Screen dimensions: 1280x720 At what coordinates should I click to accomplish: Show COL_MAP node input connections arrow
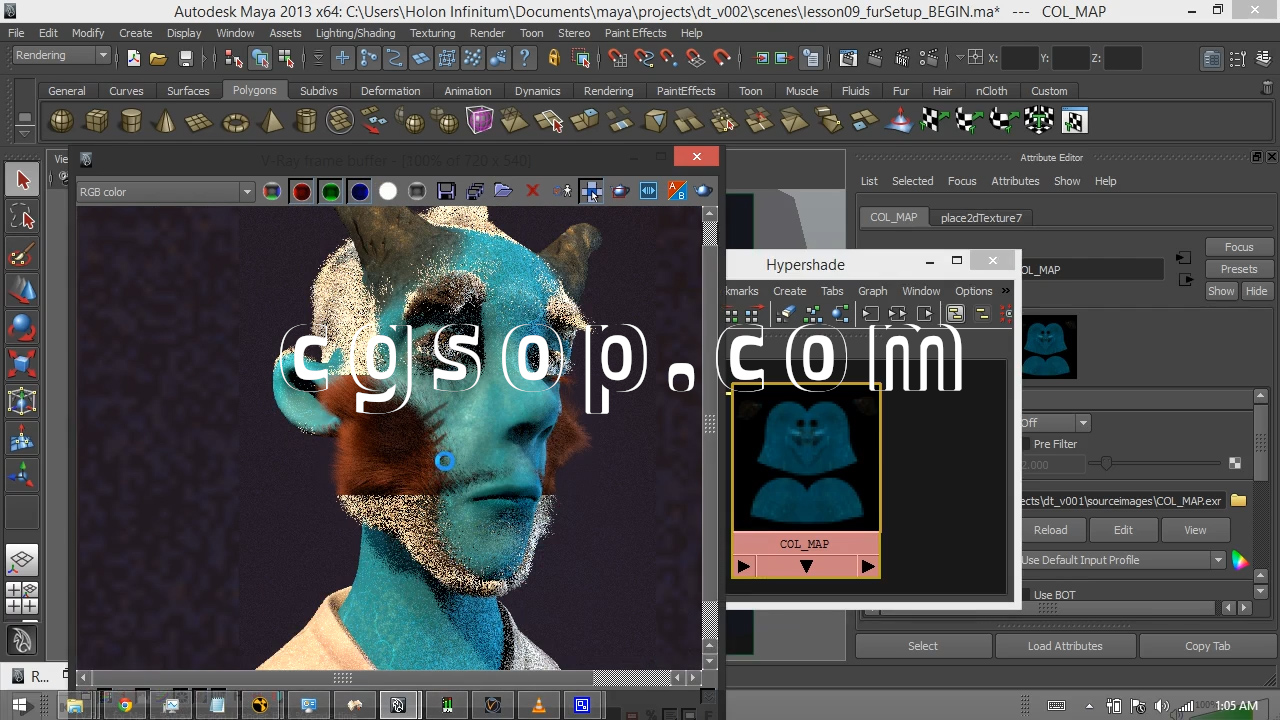coord(743,567)
